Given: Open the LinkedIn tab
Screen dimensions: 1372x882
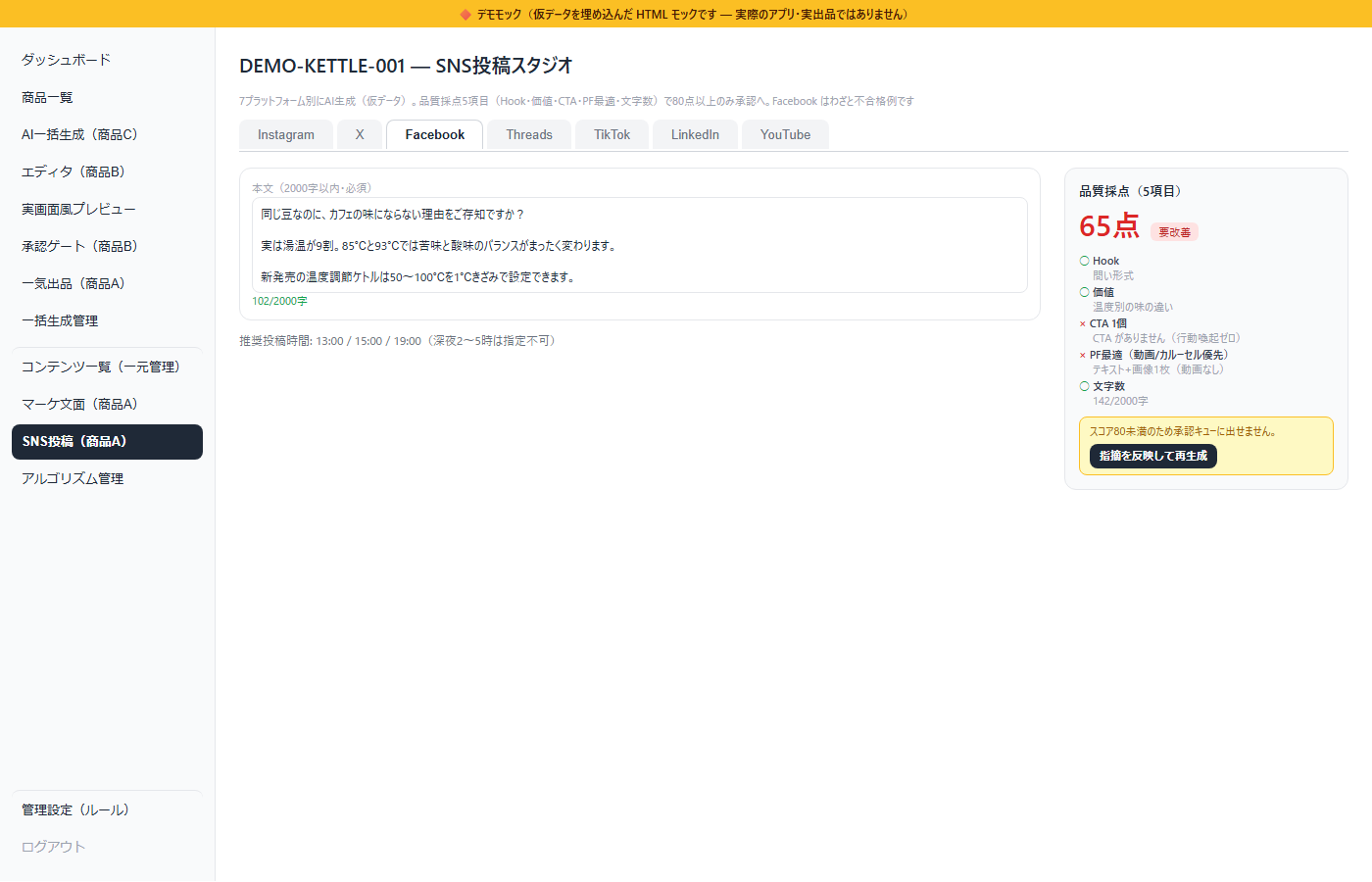Looking at the screenshot, I should pyautogui.click(x=695, y=135).
